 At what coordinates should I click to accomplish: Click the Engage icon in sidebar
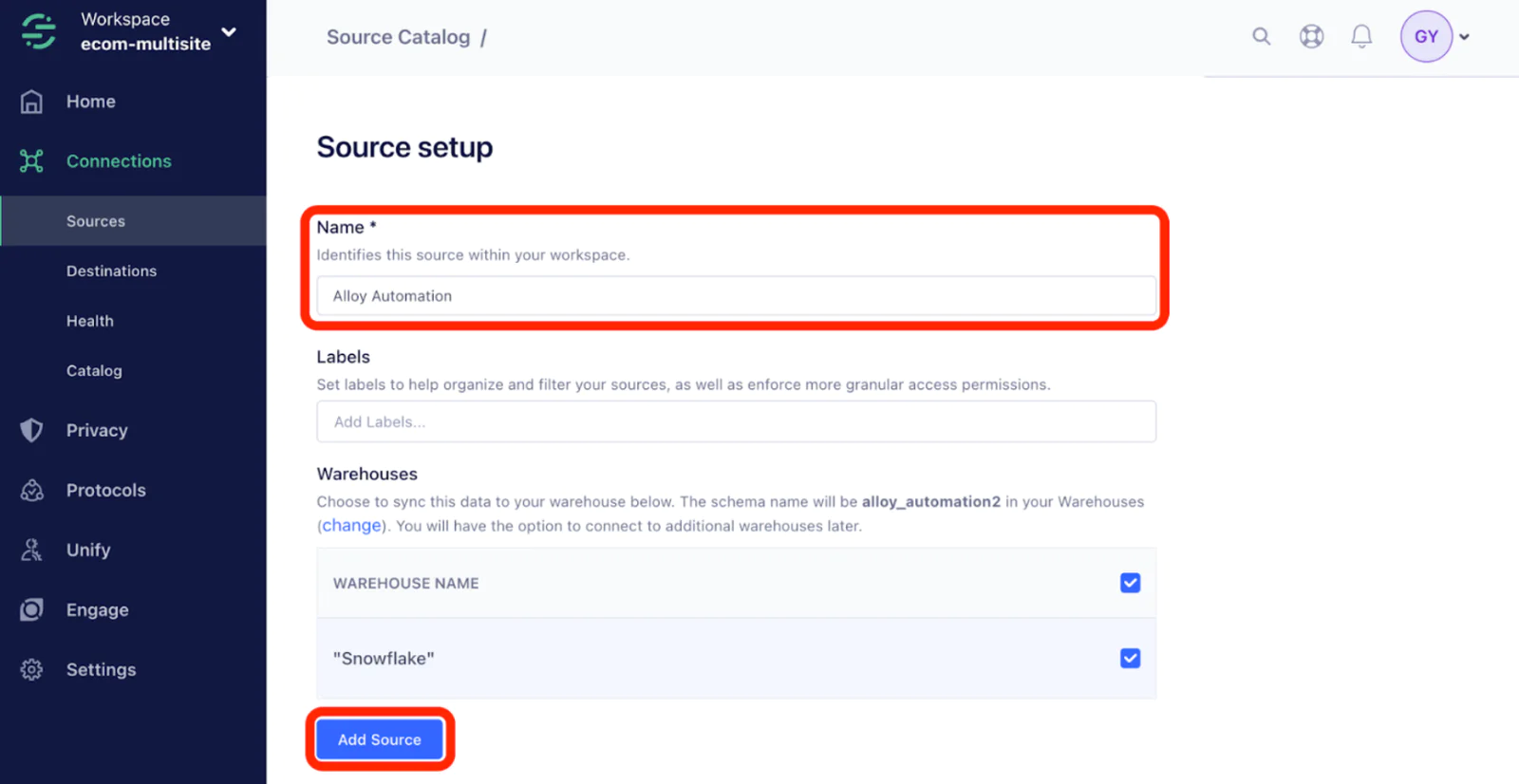[32, 610]
